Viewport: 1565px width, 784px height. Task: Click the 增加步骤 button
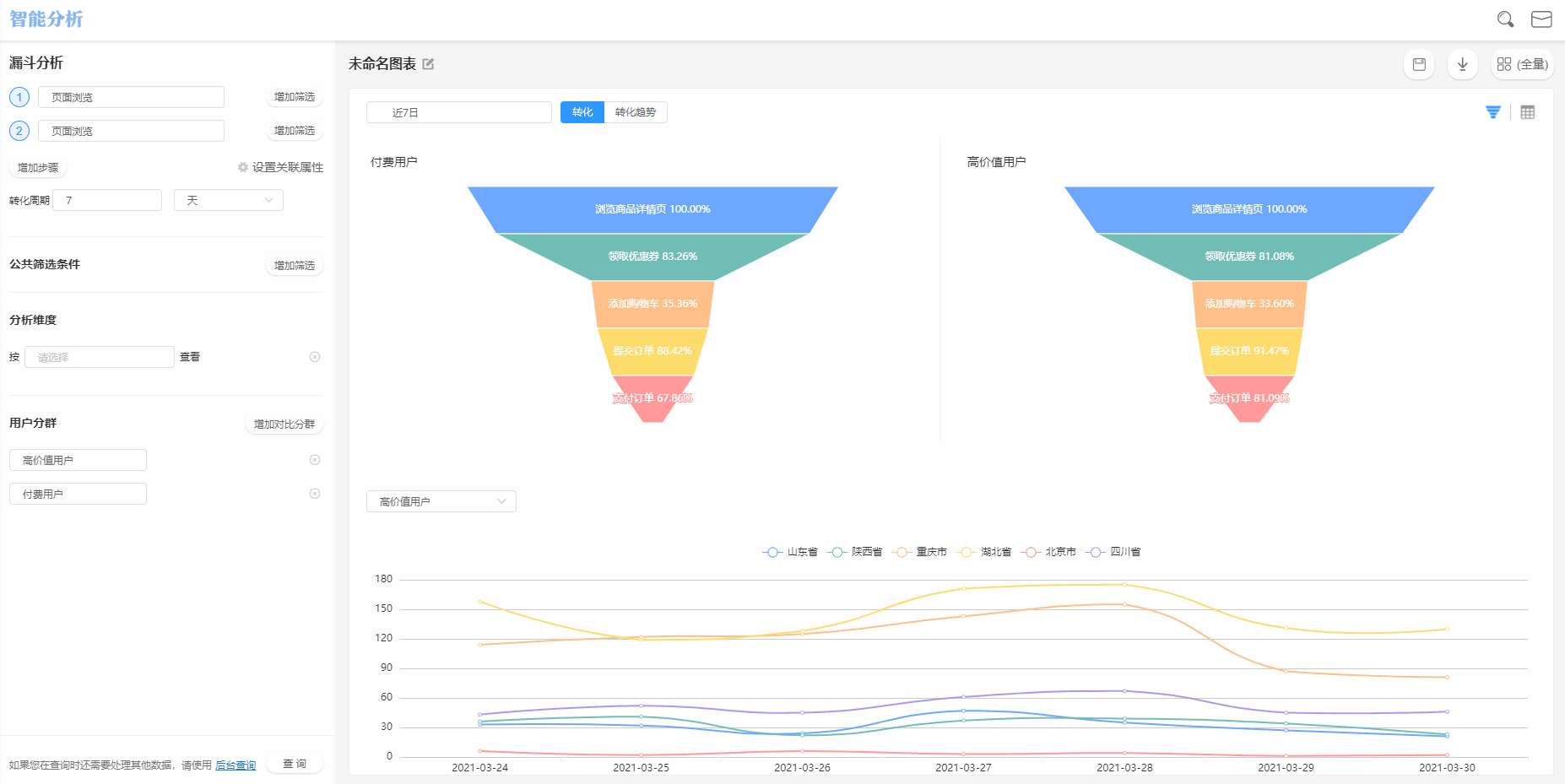click(x=38, y=167)
